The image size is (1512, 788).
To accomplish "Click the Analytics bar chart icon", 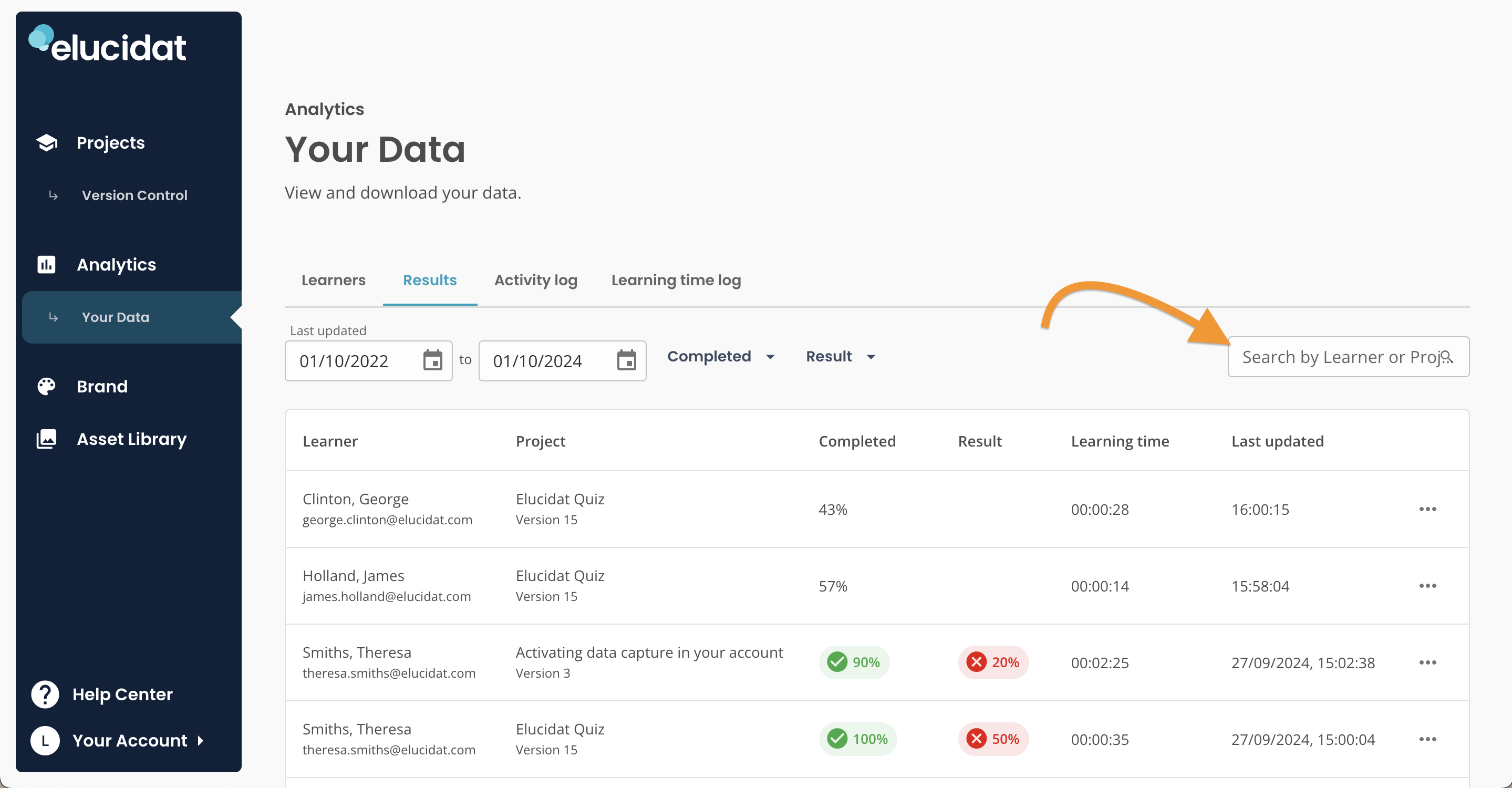I will point(46,265).
